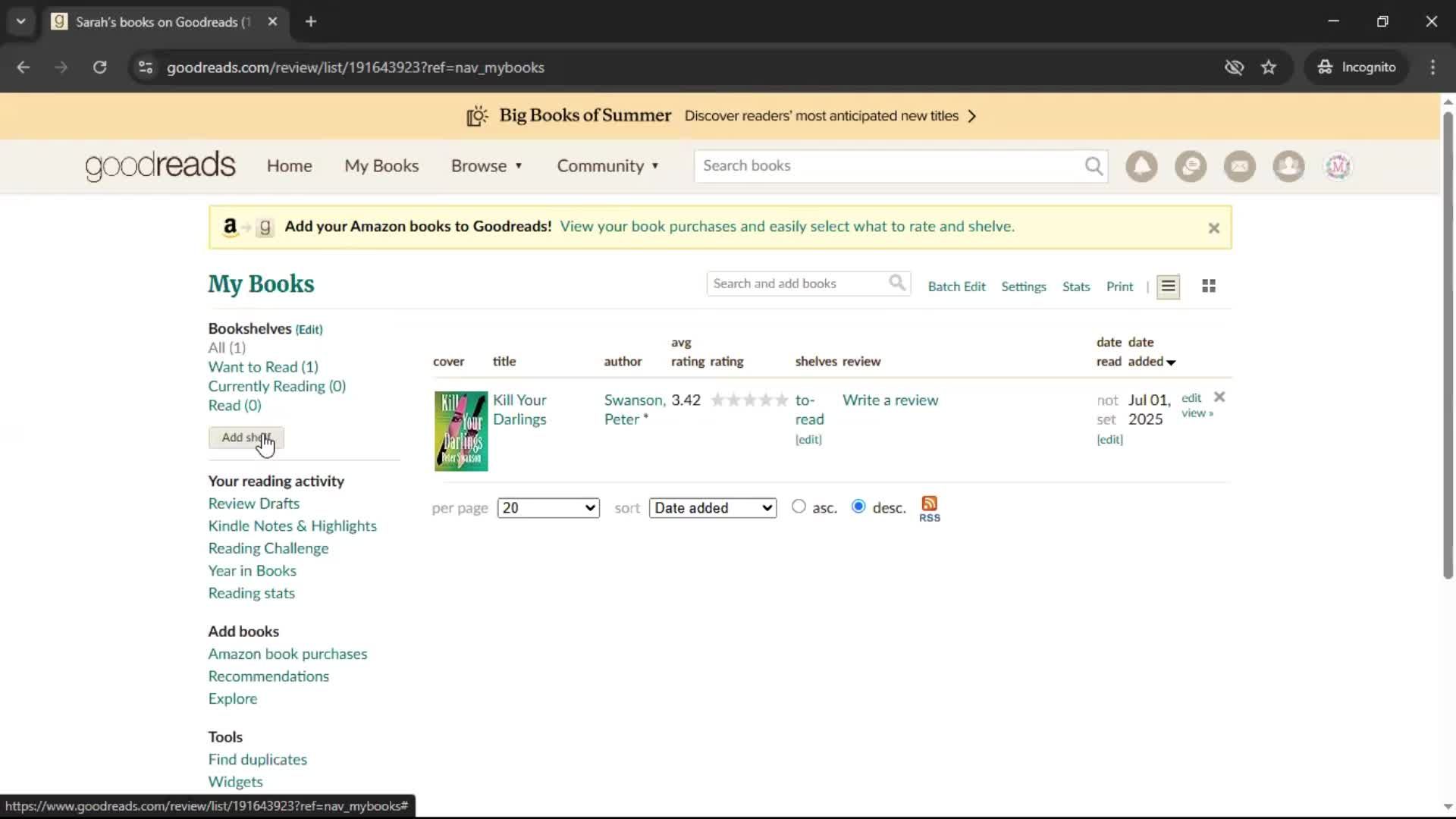The image size is (1456, 819).
Task: Expand the Community menu
Action: [608, 166]
